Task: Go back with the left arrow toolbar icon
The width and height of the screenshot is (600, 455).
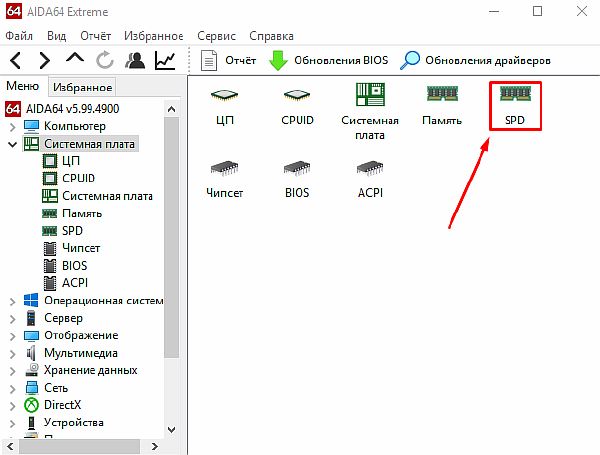Action: pos(16,60)
